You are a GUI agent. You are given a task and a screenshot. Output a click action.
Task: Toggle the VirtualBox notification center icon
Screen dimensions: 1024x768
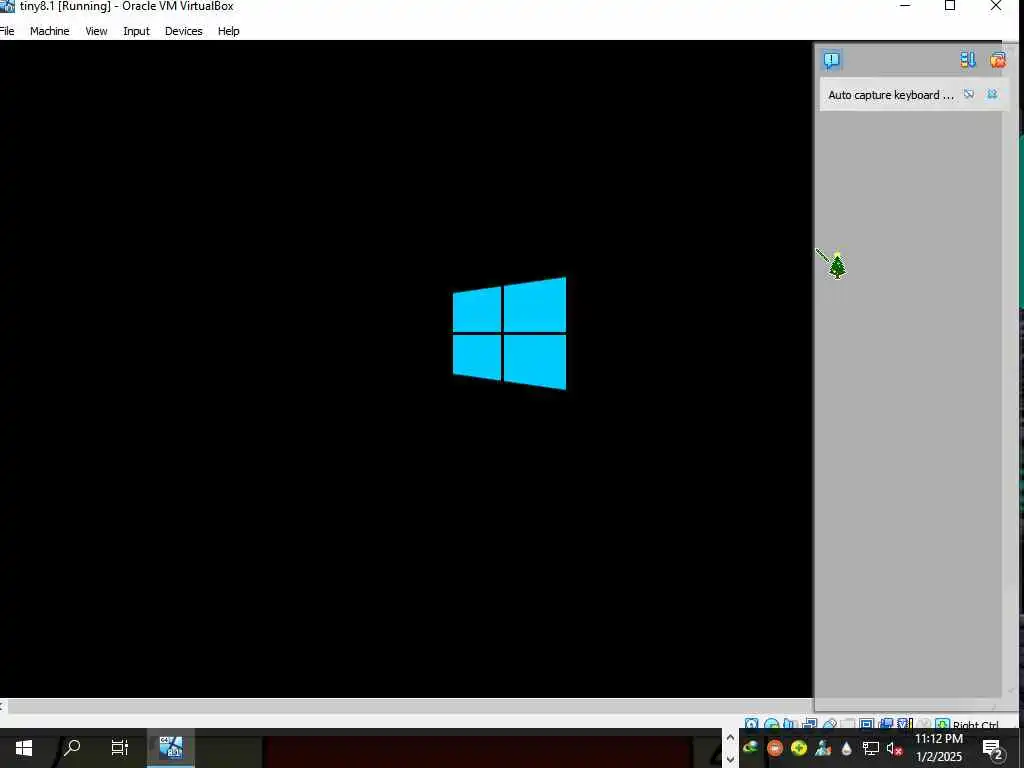click(x=831, y=60)
